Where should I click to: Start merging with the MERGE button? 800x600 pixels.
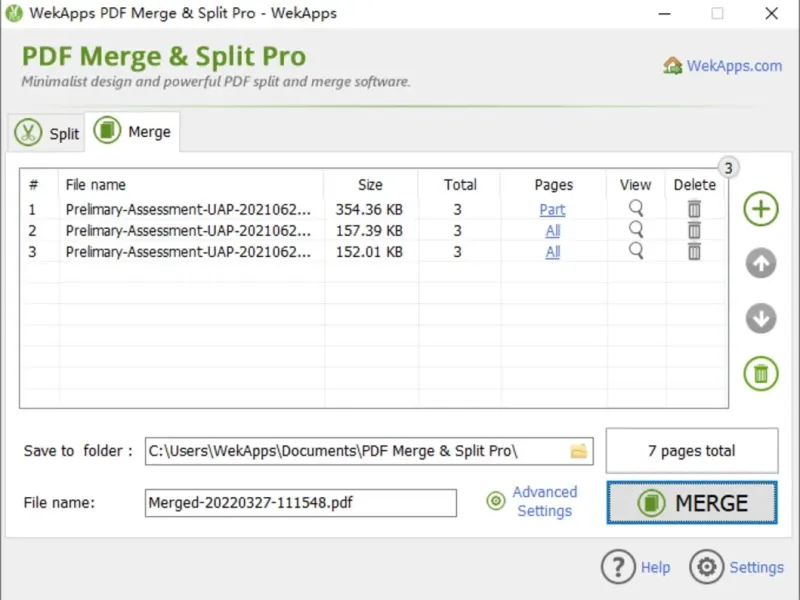[x=692, y=503]
